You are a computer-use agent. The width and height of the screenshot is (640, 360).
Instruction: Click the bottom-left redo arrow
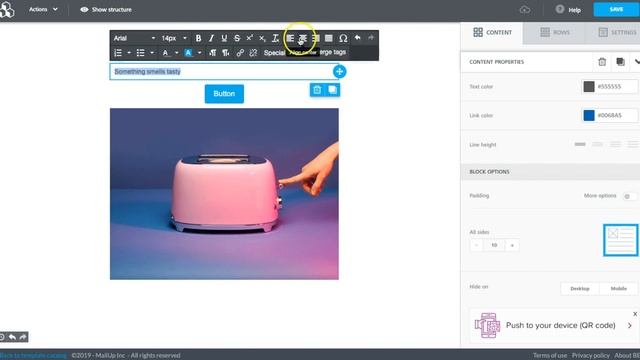pos(23,337)
